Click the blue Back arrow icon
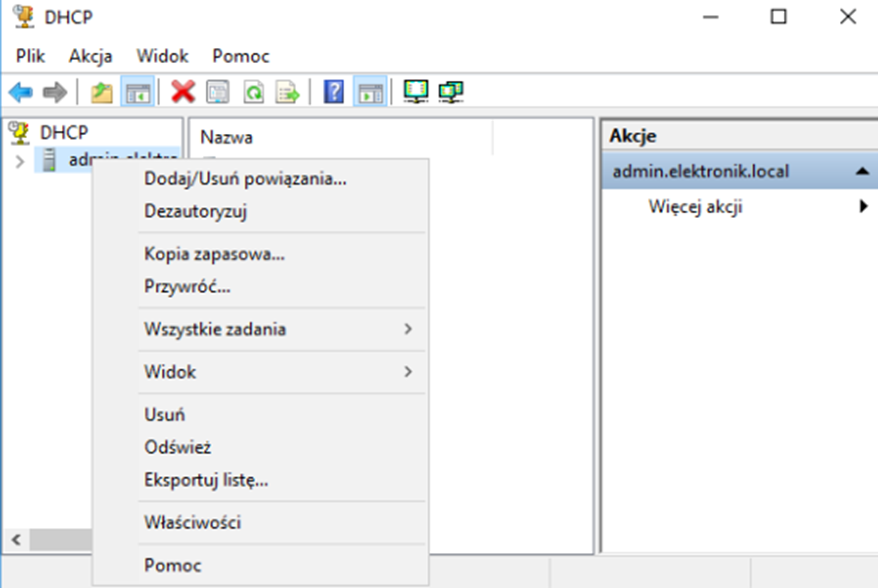 point(20,93)
